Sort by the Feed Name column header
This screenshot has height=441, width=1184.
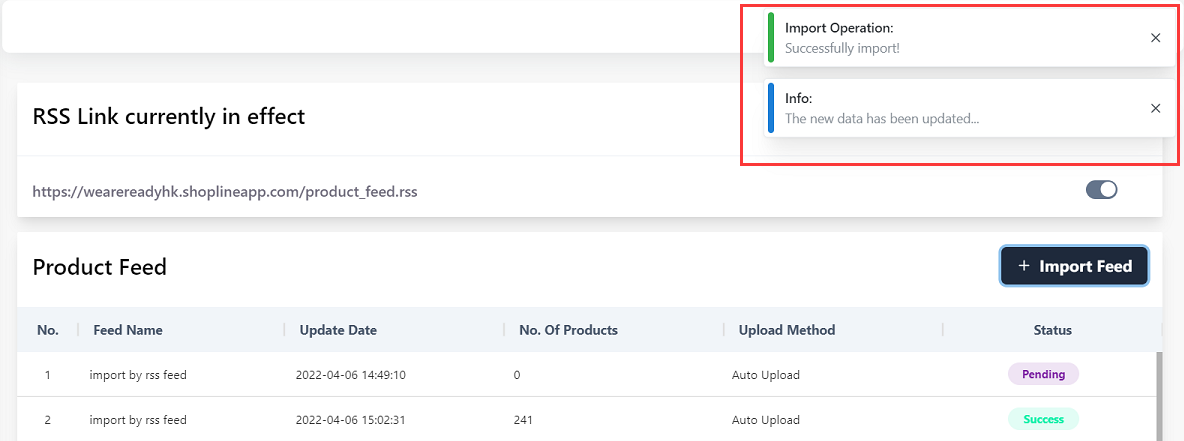[128, 330]
